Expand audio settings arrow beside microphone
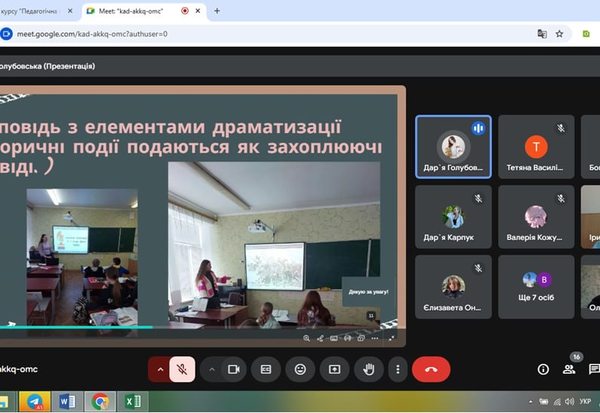600x413 pixels. (159, 369)
